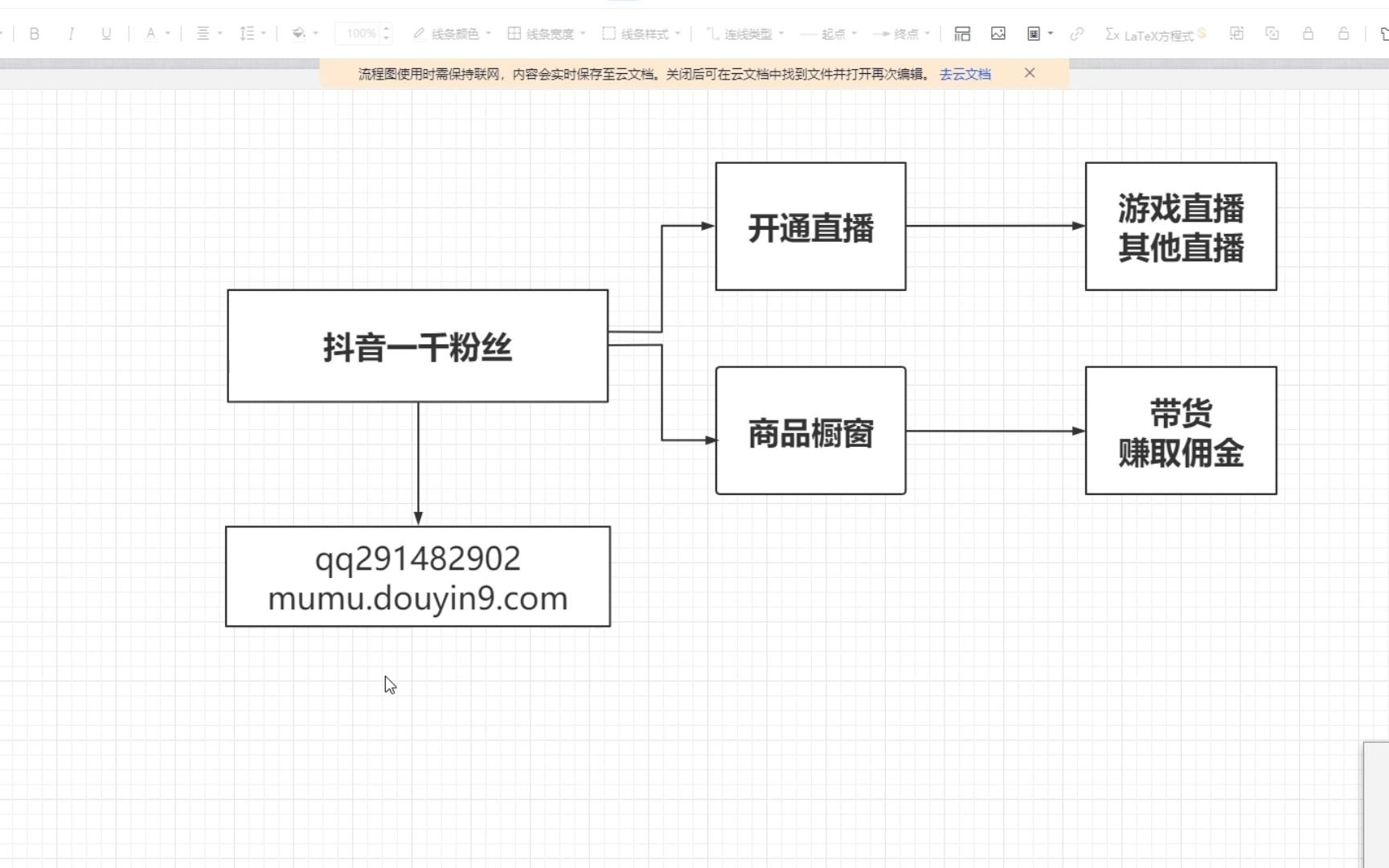The height and width of the screenshot is (868, 1389).
Task: Open the fill color dropdown arrow
Action: pos(316,34)
